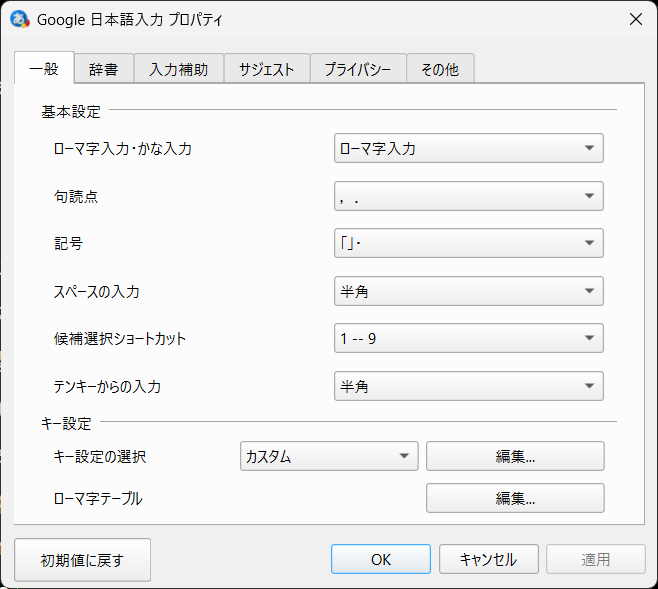The image size is (658, 589).
Task: Expand the テンキーからの入力 dropdown
Action: [469, 386]
